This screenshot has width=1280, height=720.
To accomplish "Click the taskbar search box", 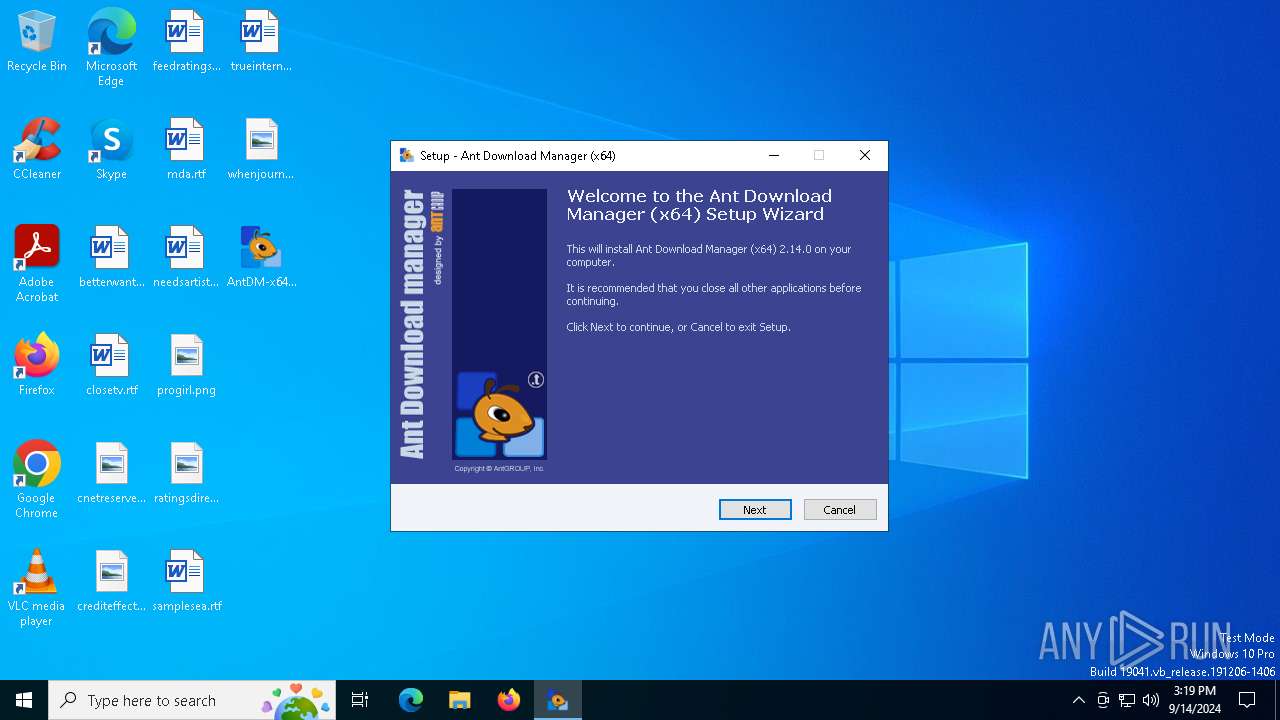I will click(192, 700).
